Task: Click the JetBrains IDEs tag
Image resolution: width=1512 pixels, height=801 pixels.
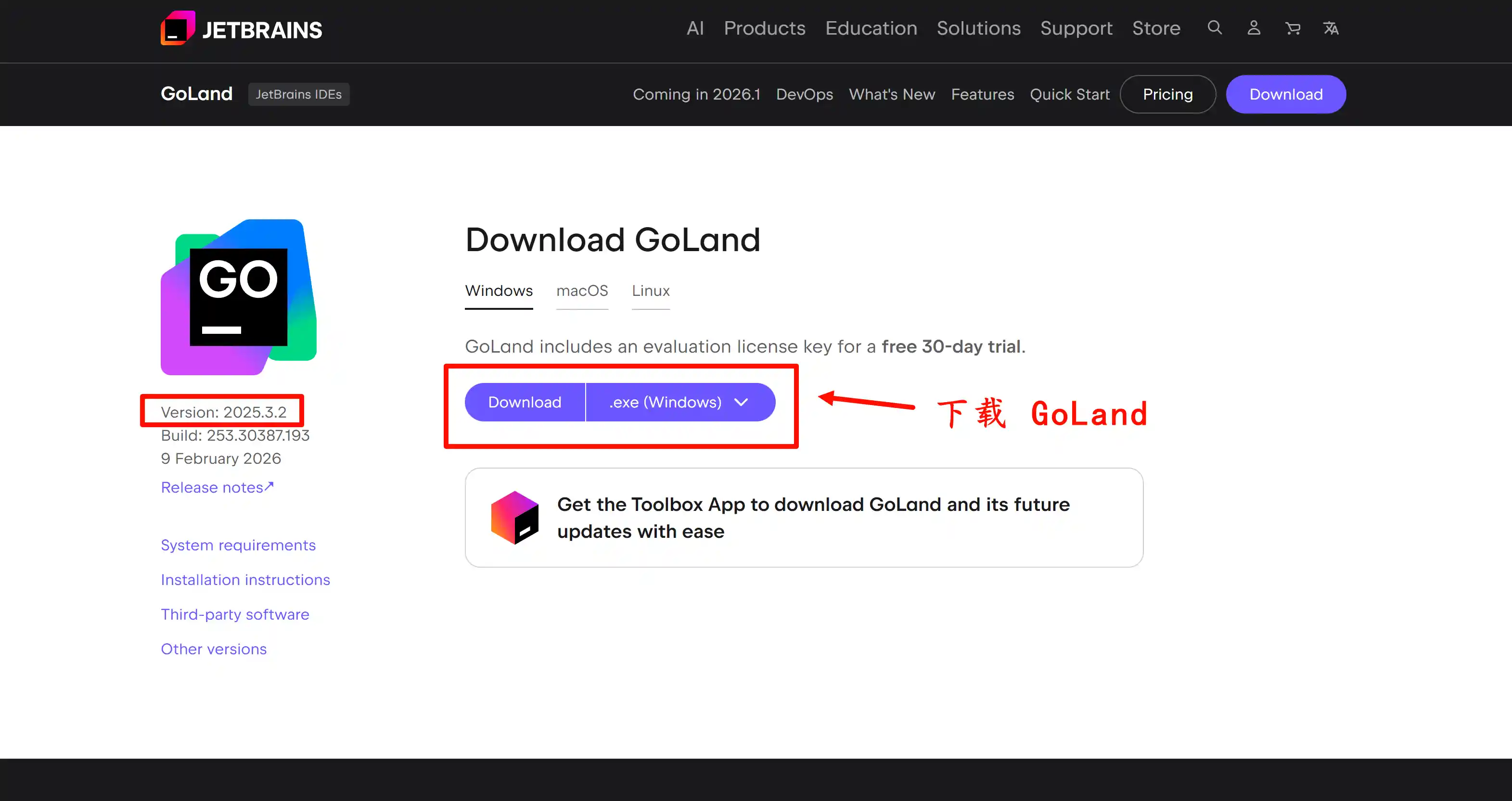Action: 298,94
